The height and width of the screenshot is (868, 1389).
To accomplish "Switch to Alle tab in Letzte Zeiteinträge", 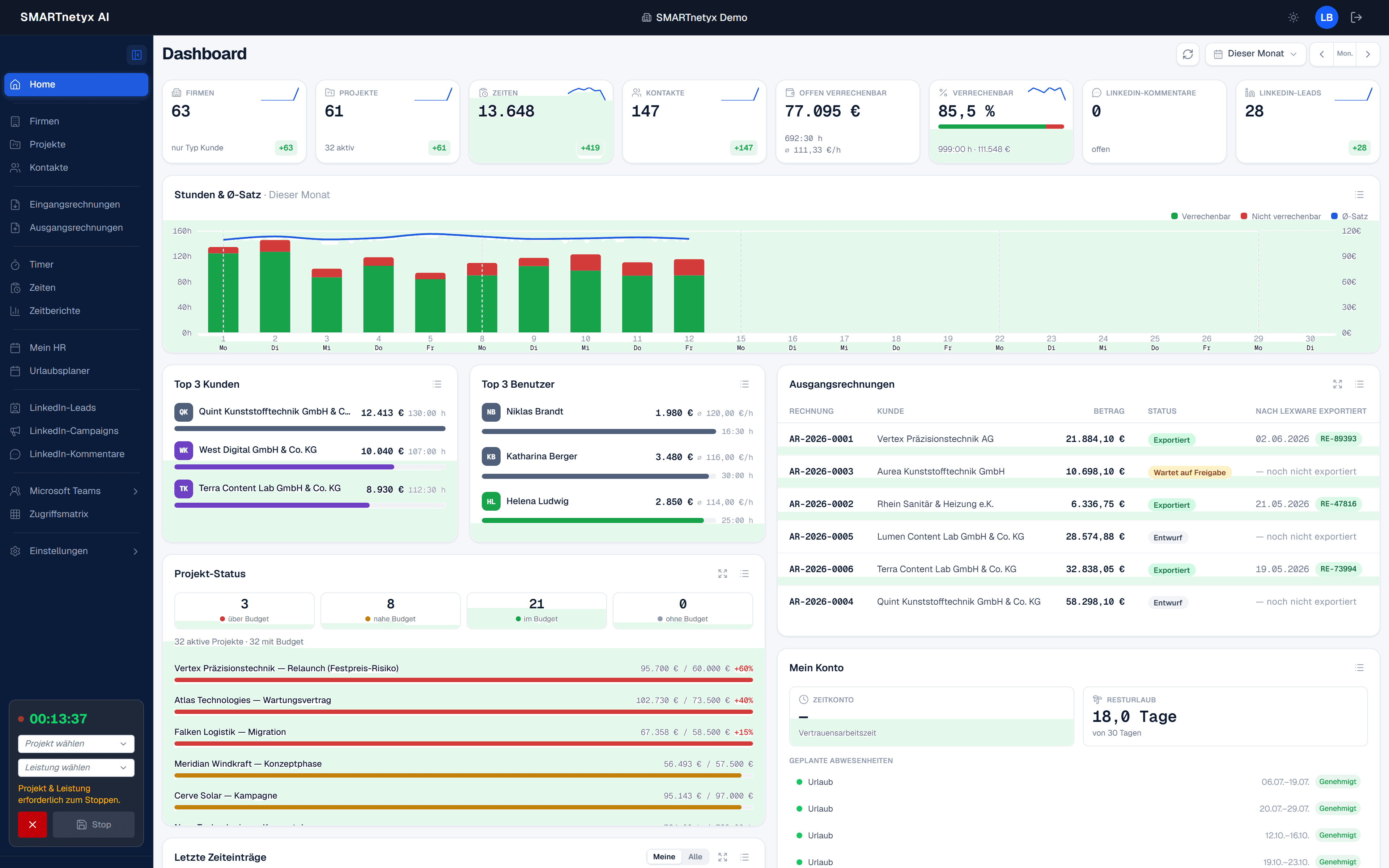I will pos(695,856).
